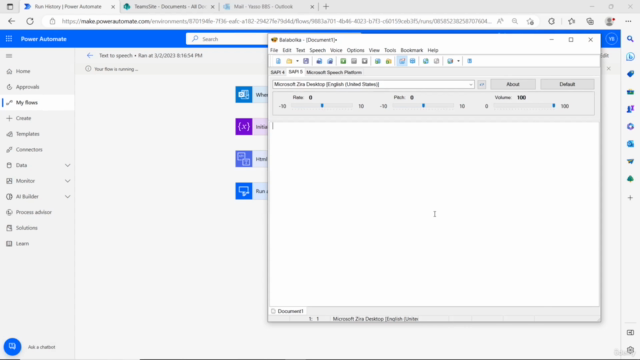Click the browser refresh icon

point(30,21)
